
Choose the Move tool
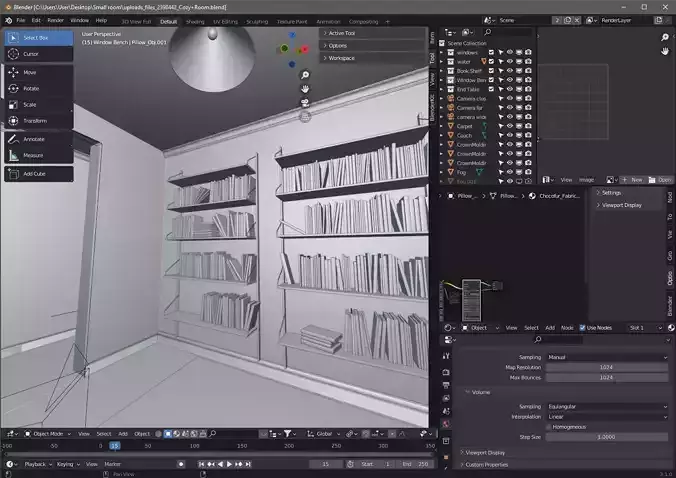click(39, 72)
